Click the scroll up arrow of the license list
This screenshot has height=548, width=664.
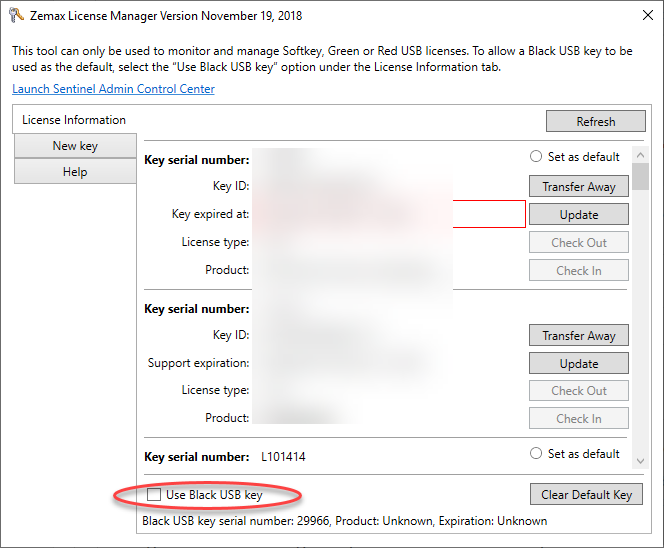(x=640, y=155)
